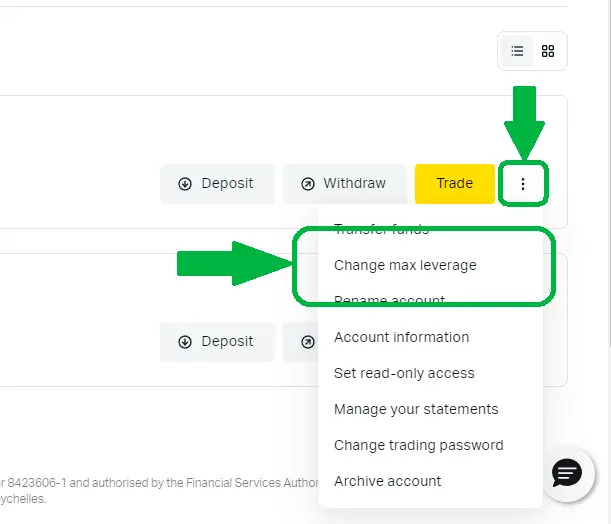Open Manage your statements
This screenshot has width=611, height=524.
[x=416, y=409]
